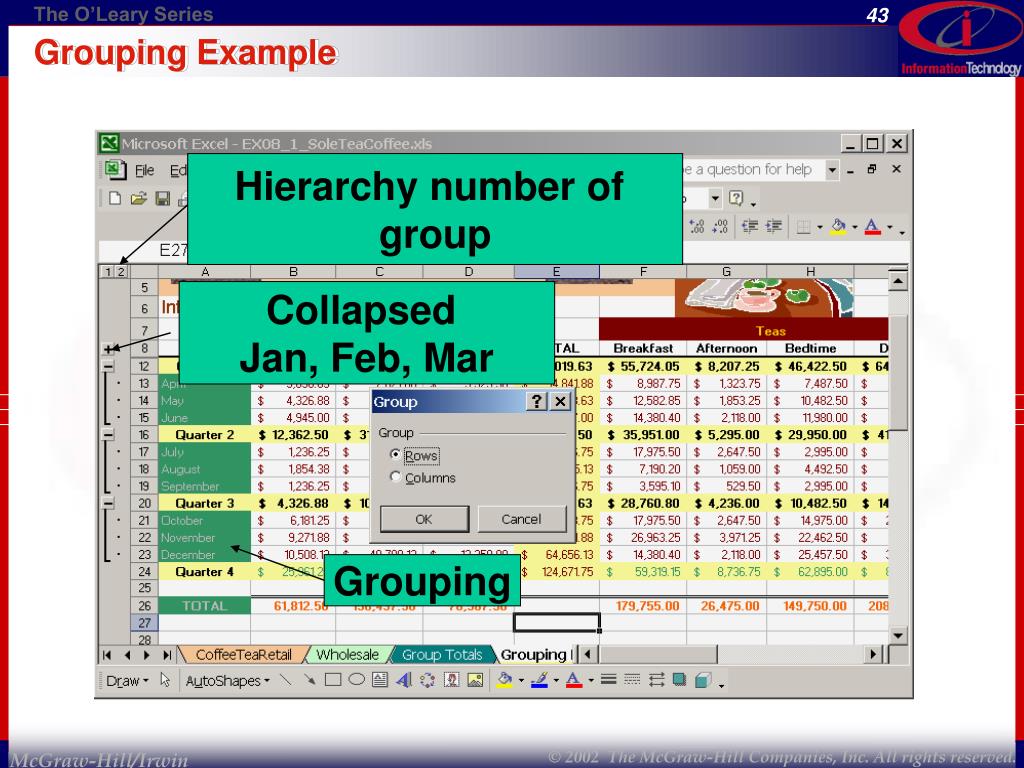The image size is (1024, 768).
Task: Click OK in Group dialog
Action: click(x=424, y=519)
